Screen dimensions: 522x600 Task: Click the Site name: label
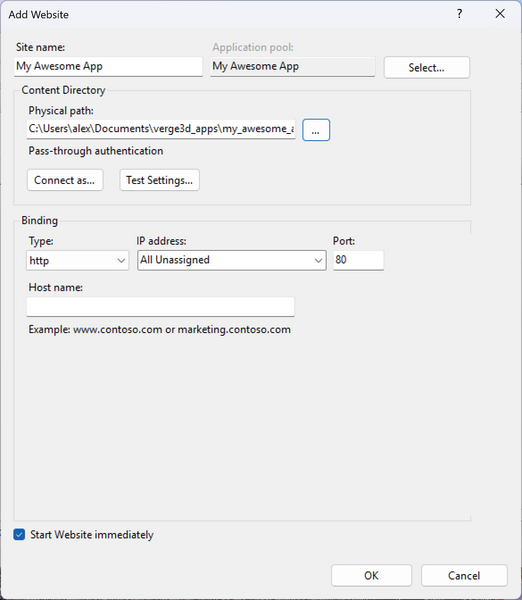click(x=40, y=47)
